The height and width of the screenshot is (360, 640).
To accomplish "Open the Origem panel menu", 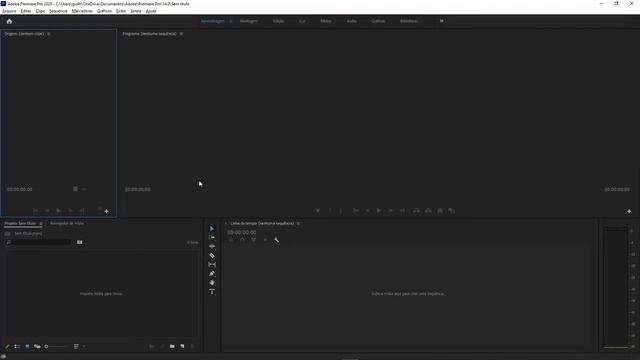I will pyautogui.click(x=49, y=34).
